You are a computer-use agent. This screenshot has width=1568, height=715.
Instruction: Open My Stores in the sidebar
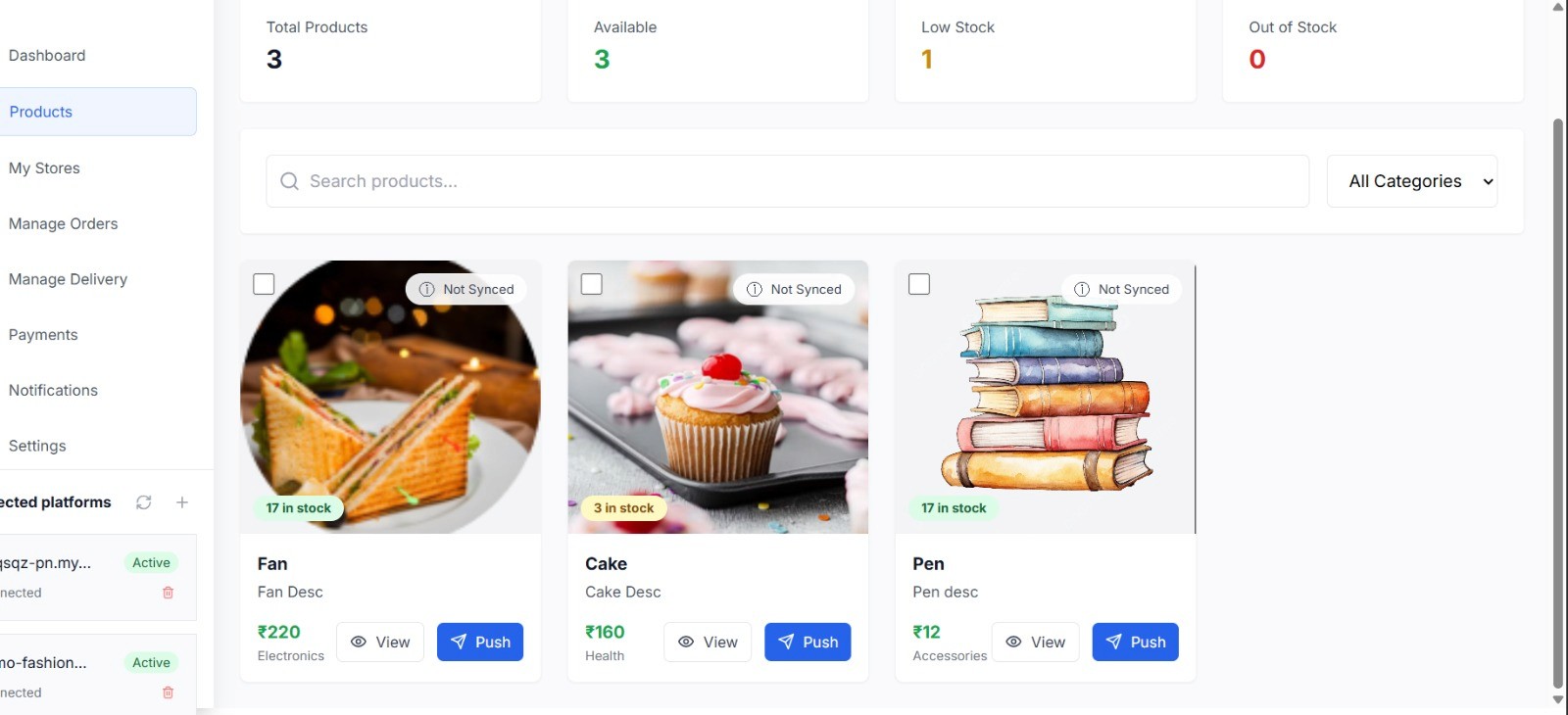point(44,168)
